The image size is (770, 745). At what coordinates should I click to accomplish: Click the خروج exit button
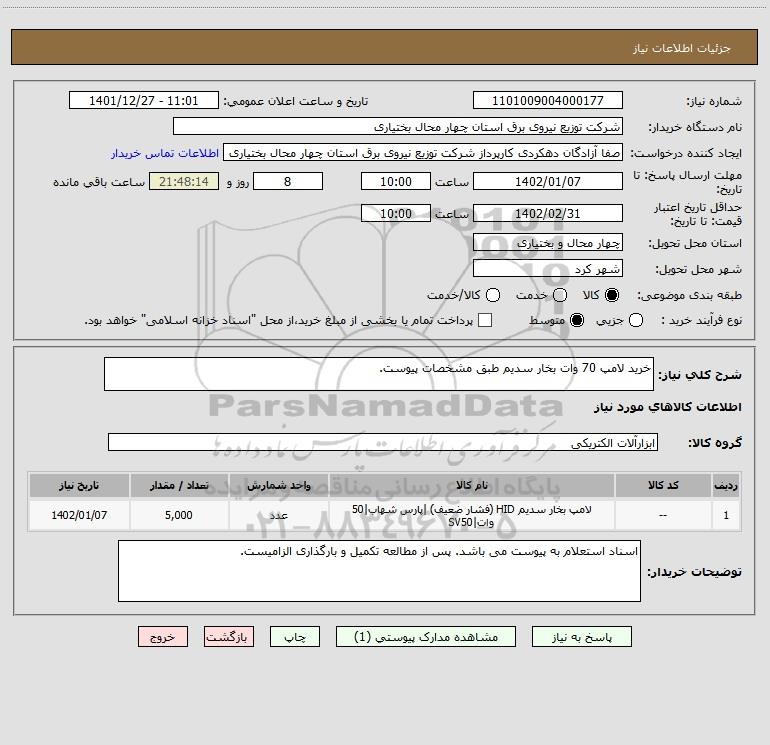[x=163, y=636]
